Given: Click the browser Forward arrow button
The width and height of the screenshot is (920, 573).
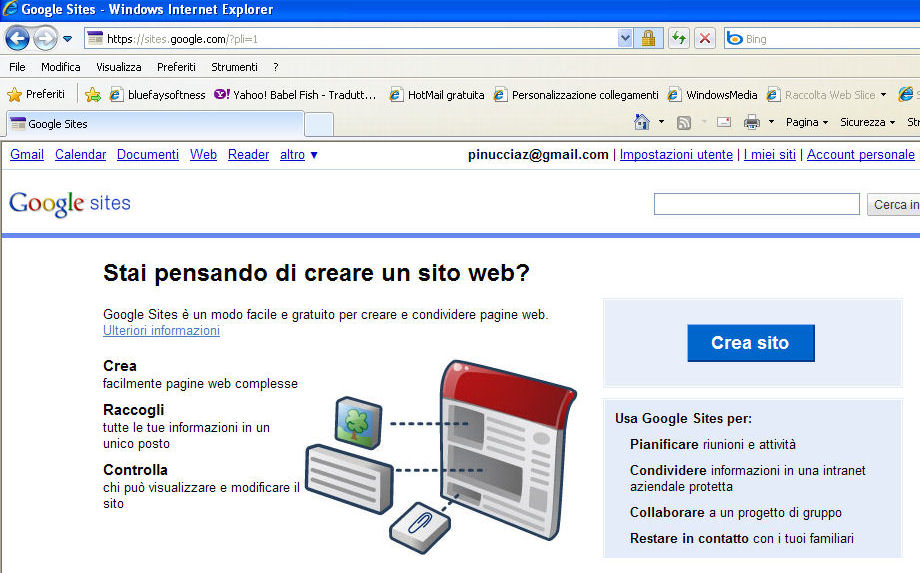Looking at the screenshot, I should point(45,39).
